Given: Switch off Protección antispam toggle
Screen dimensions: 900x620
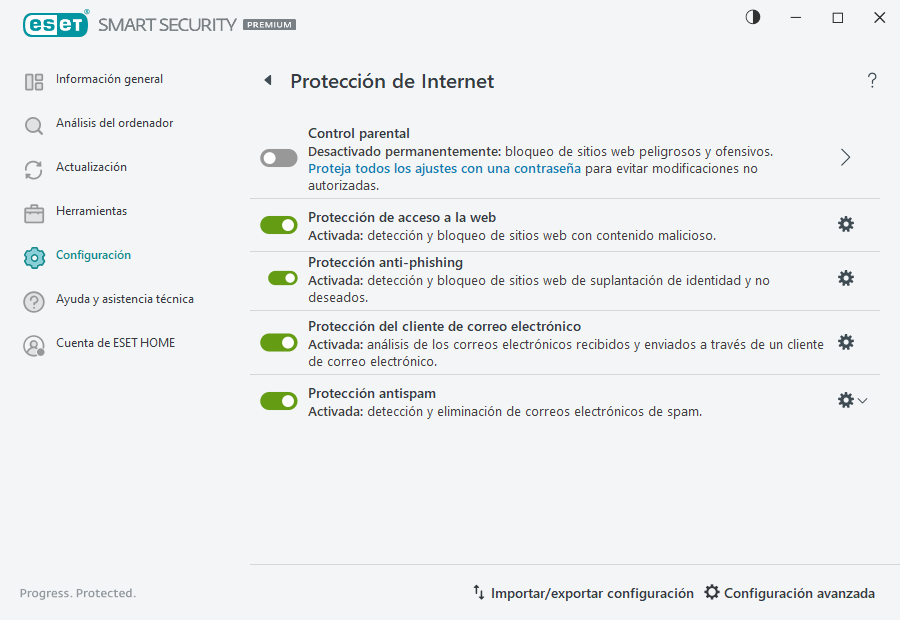Looking at the screenshot, I should click(x=279, y=401).
